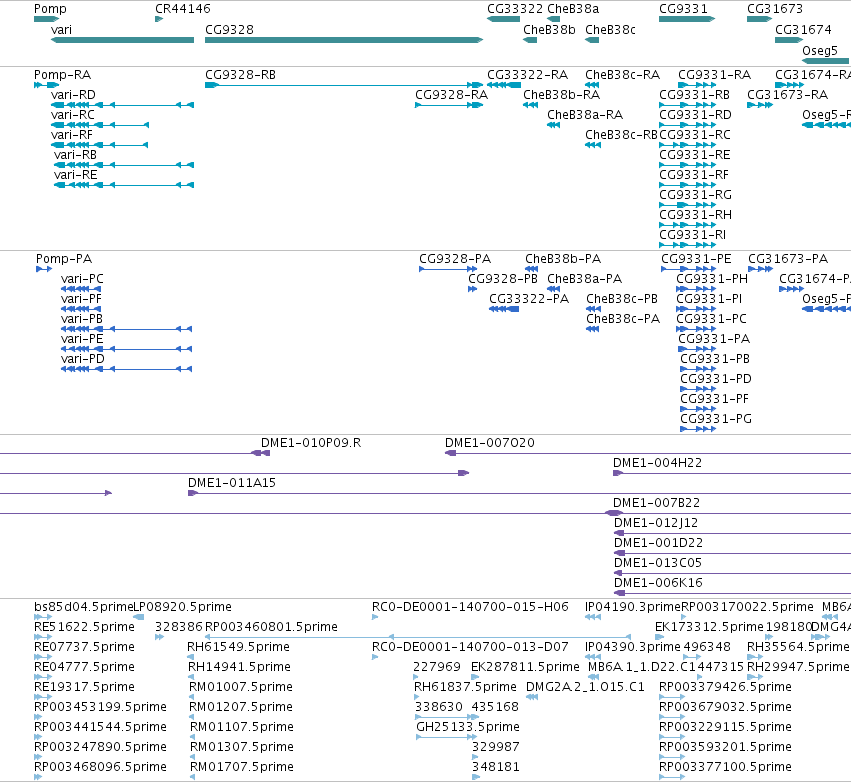The image size is (851, 782).
Task: Select the CheB38c-RA transcript label
Action: [623, 75]
